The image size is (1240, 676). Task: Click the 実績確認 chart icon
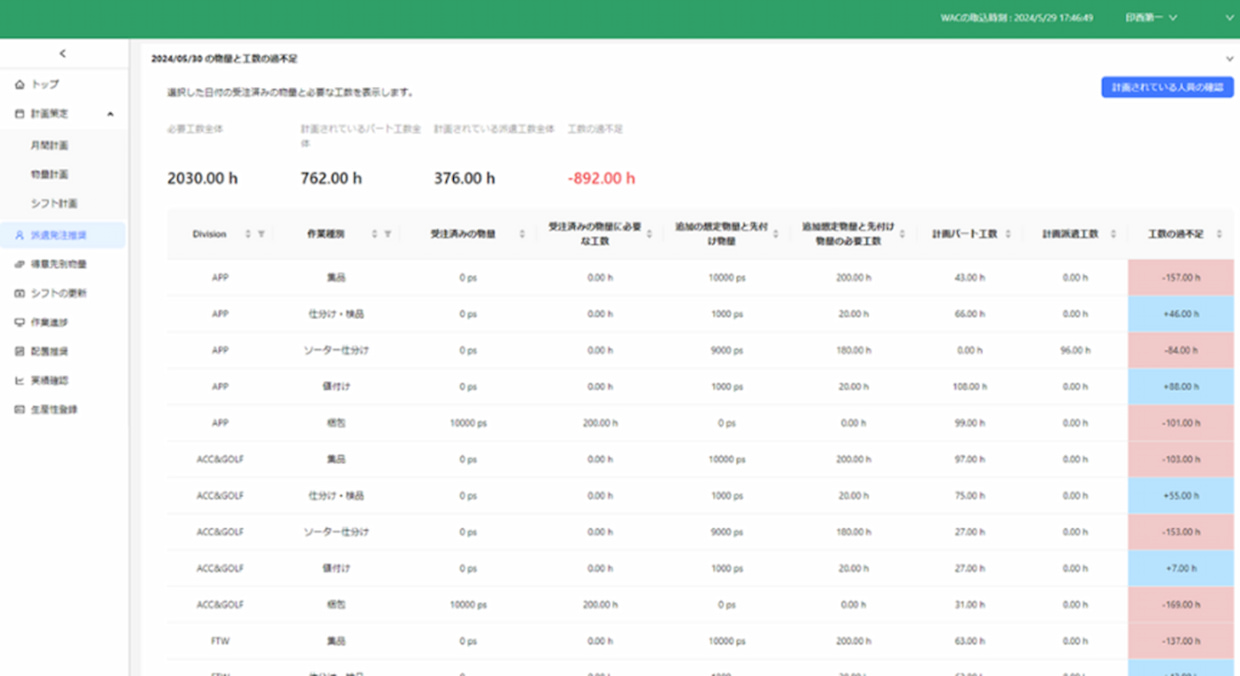click(19, 380)
